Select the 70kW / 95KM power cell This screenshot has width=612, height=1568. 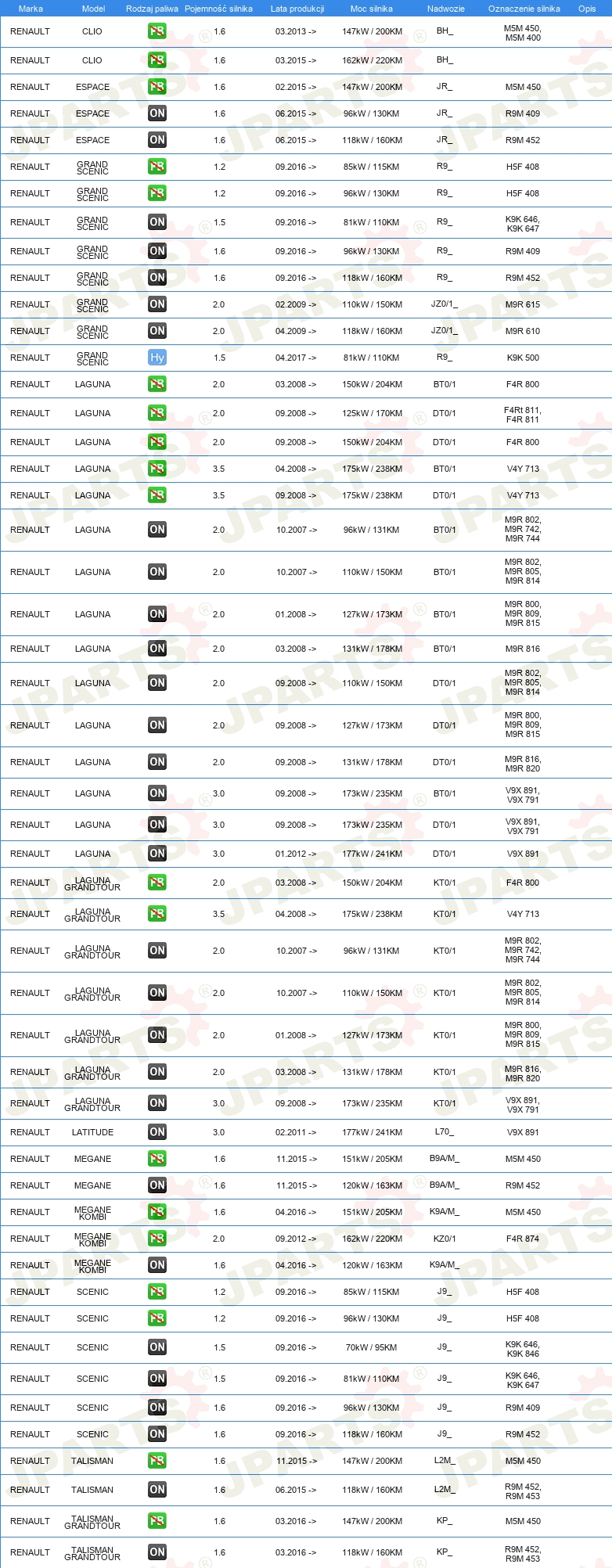[372, 1347]
